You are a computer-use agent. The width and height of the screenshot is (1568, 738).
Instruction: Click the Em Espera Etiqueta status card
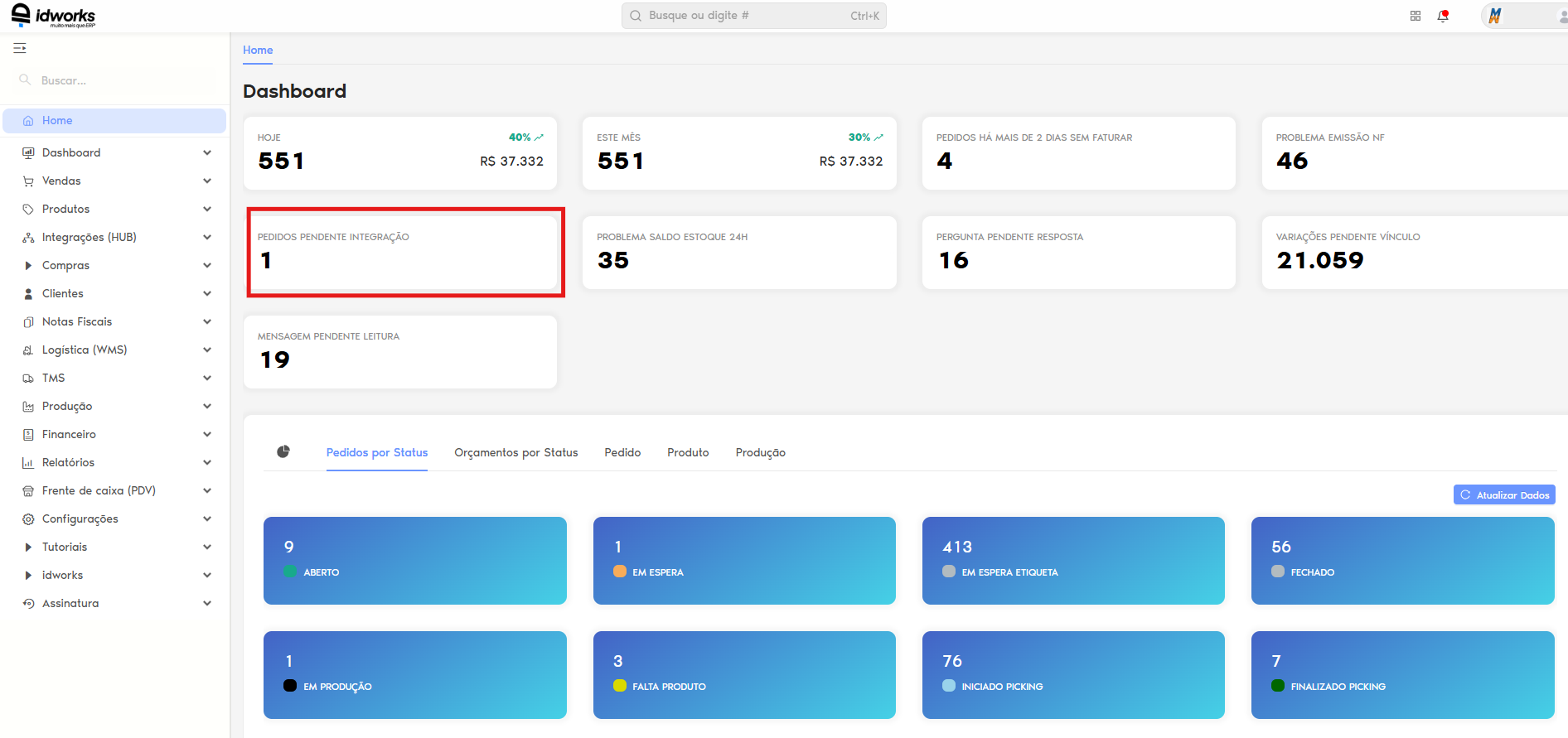(x=1073, y=561)
